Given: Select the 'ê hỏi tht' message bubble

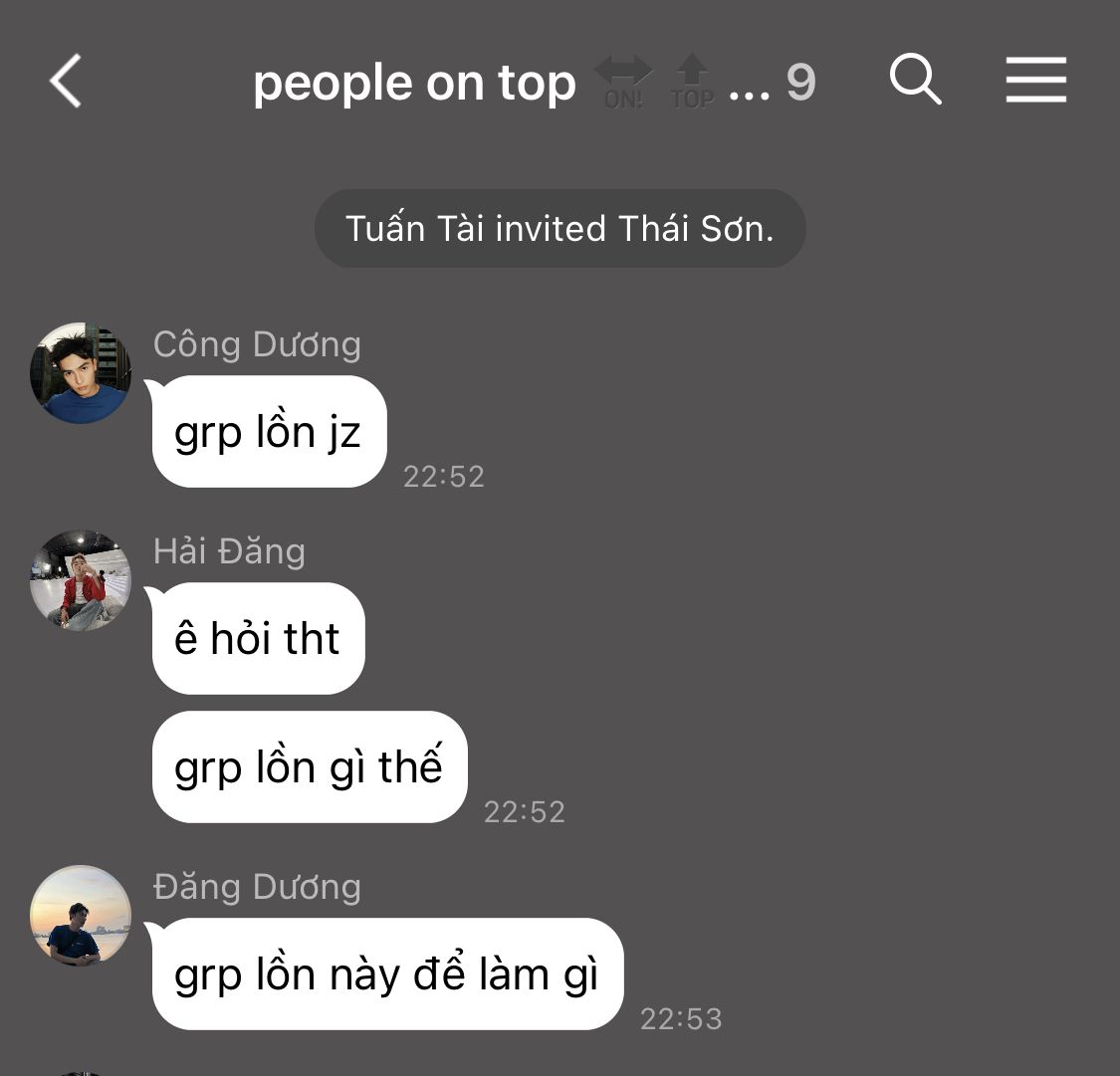Looking at the screenshot, I should point(258,638).
